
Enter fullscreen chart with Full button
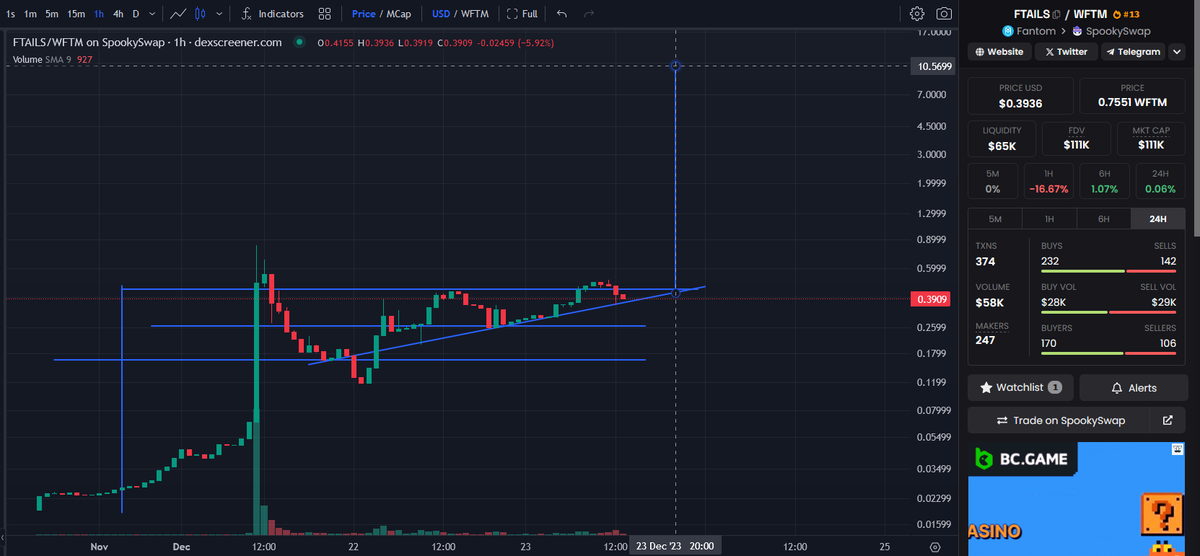coord(522,14)
